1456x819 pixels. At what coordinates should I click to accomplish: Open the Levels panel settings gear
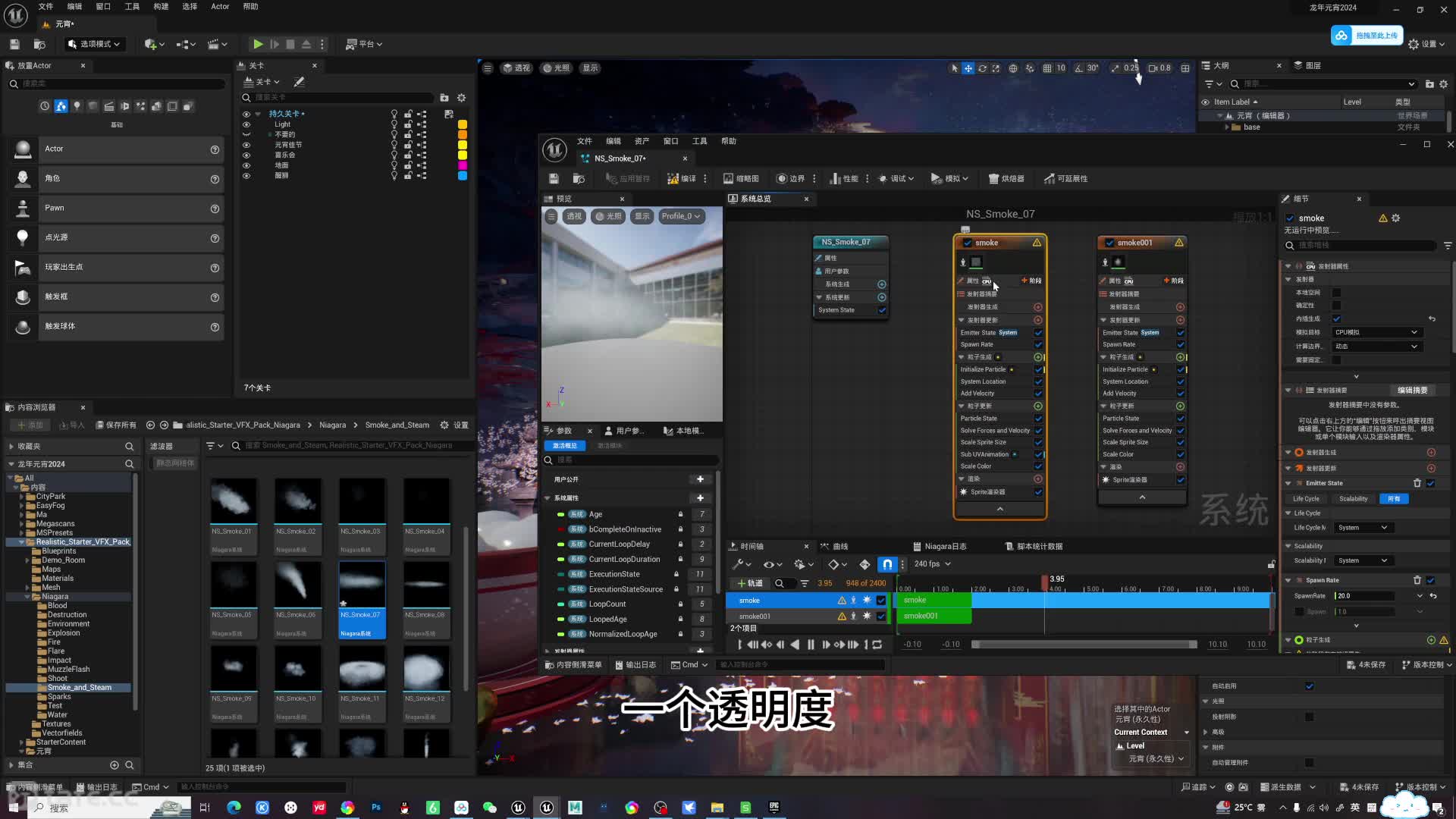461,98
